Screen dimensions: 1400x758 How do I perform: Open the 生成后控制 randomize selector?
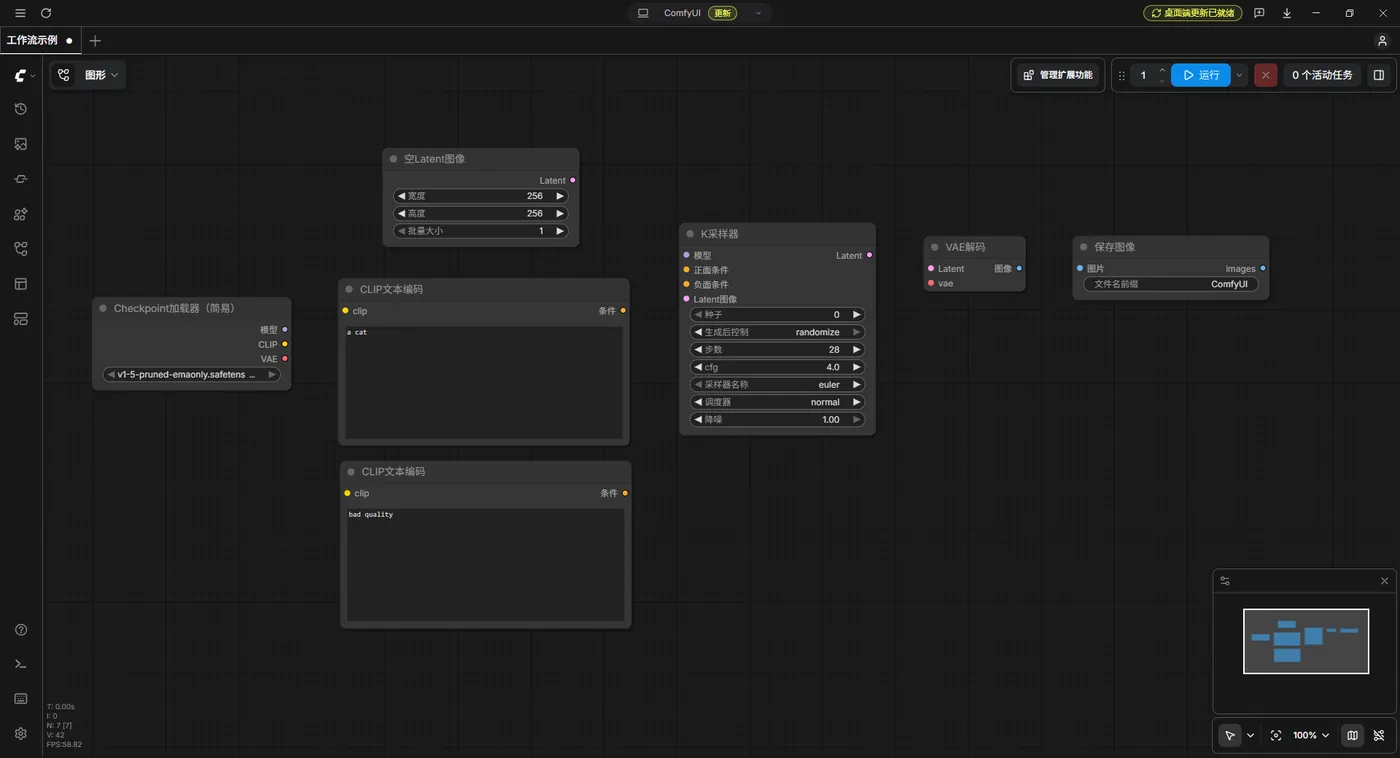(x=778, y=332)
